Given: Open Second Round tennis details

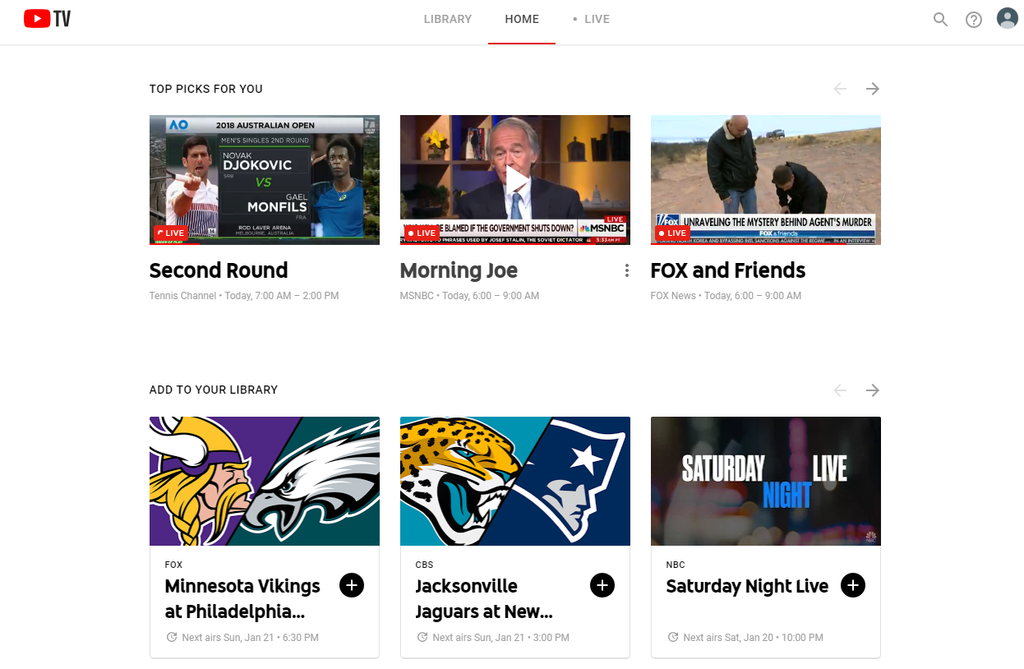Looking at the screenshot, I should point(218,270).
